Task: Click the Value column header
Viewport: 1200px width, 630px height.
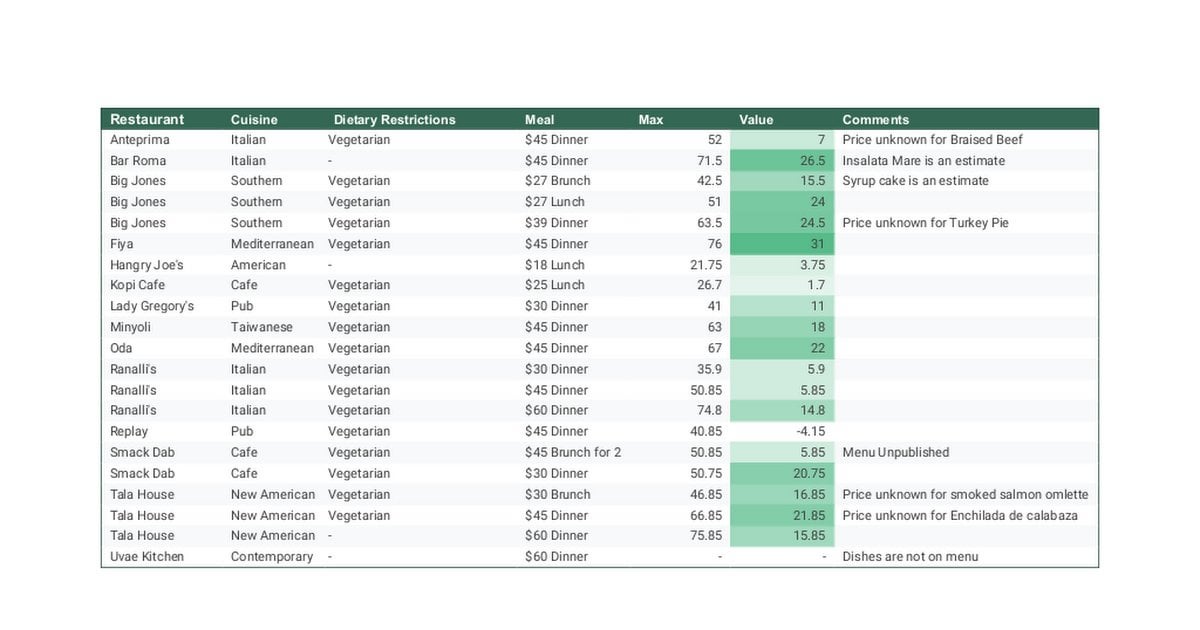Action: 756,119
